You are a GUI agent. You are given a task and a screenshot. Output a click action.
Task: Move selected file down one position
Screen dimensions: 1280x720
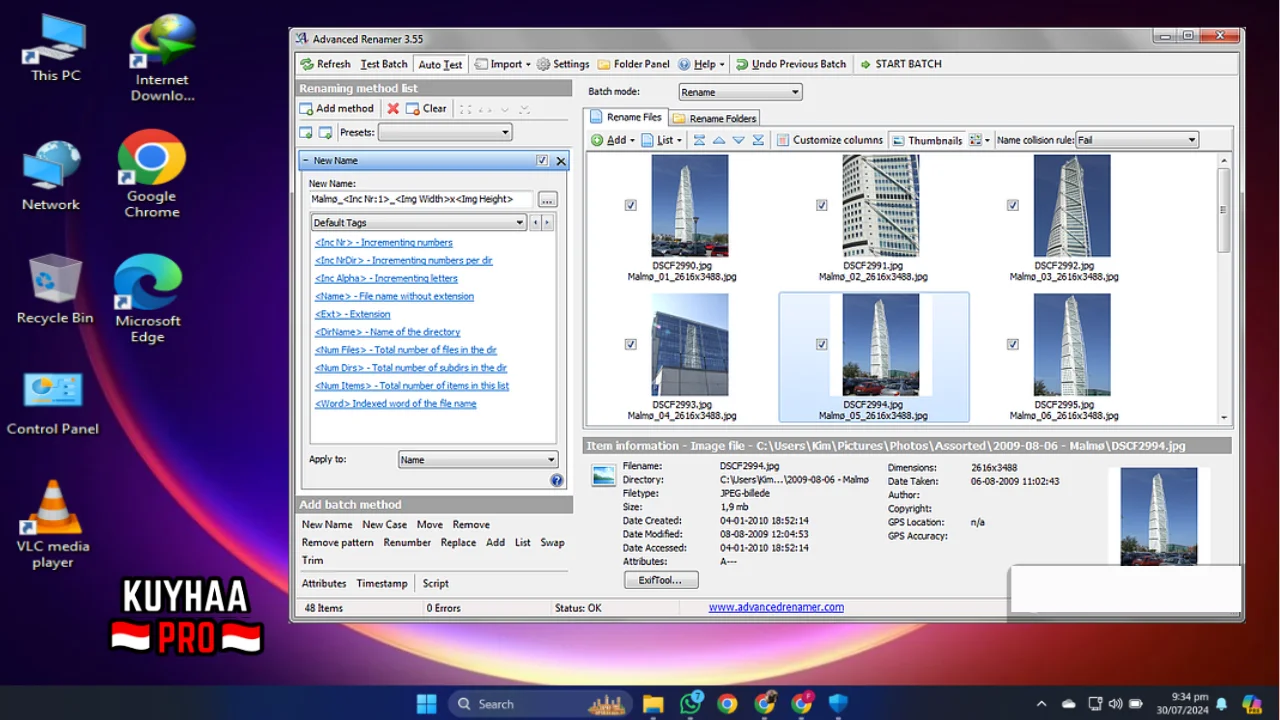click(738, 140)
